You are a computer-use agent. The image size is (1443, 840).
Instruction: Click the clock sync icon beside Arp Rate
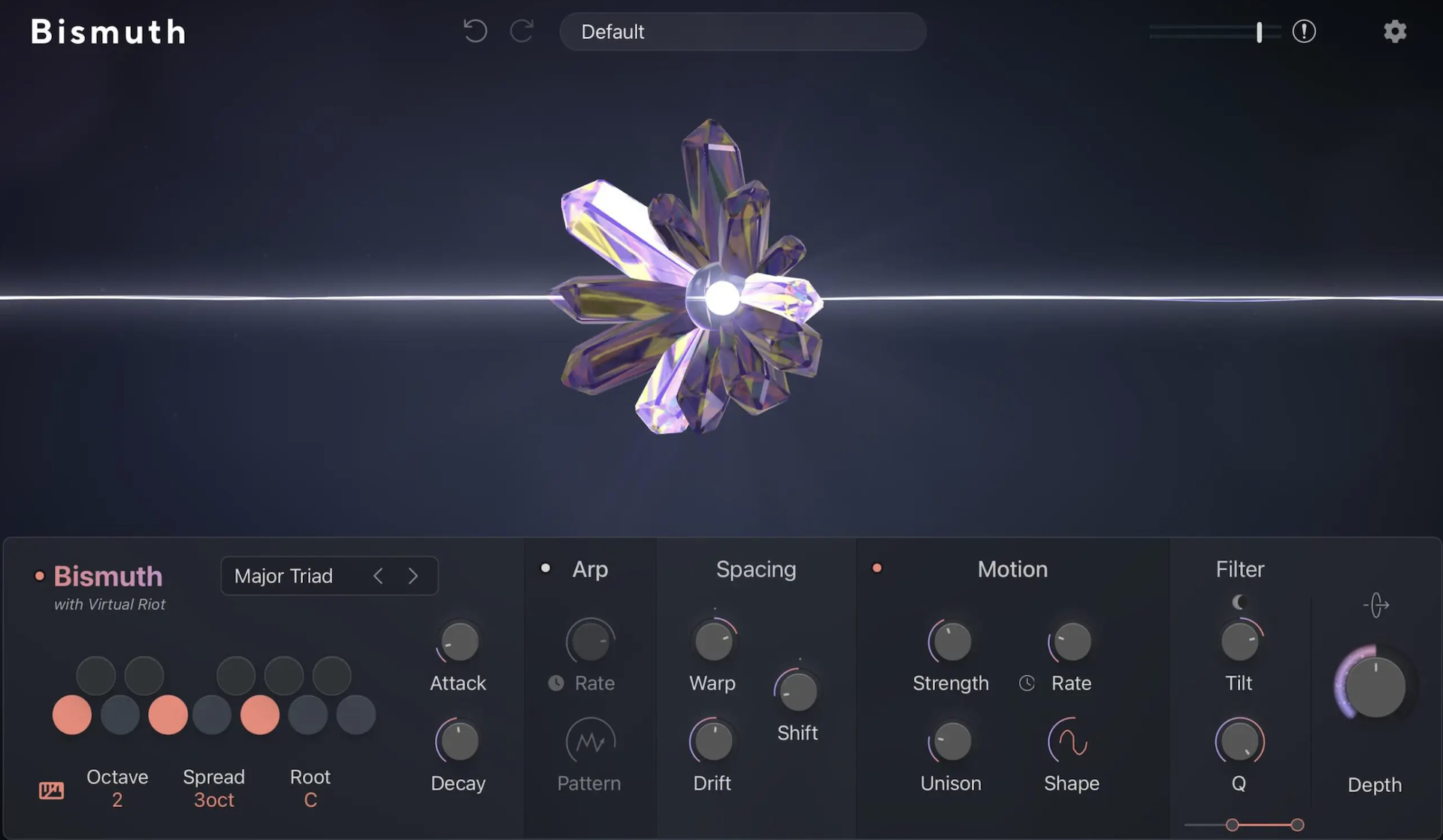coord(556,683)
